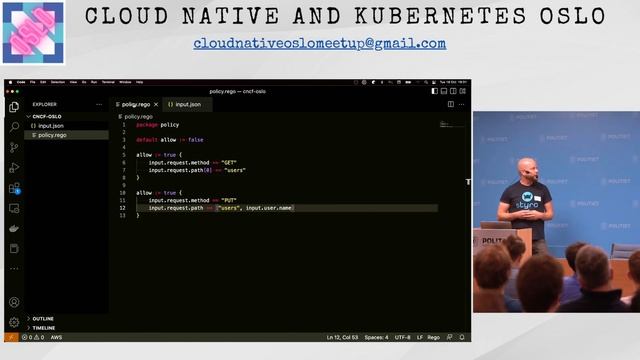Open the Apple menu
The height and width of the screenshot is (360, 640).
pyautogui.click(x=10, y=82)
